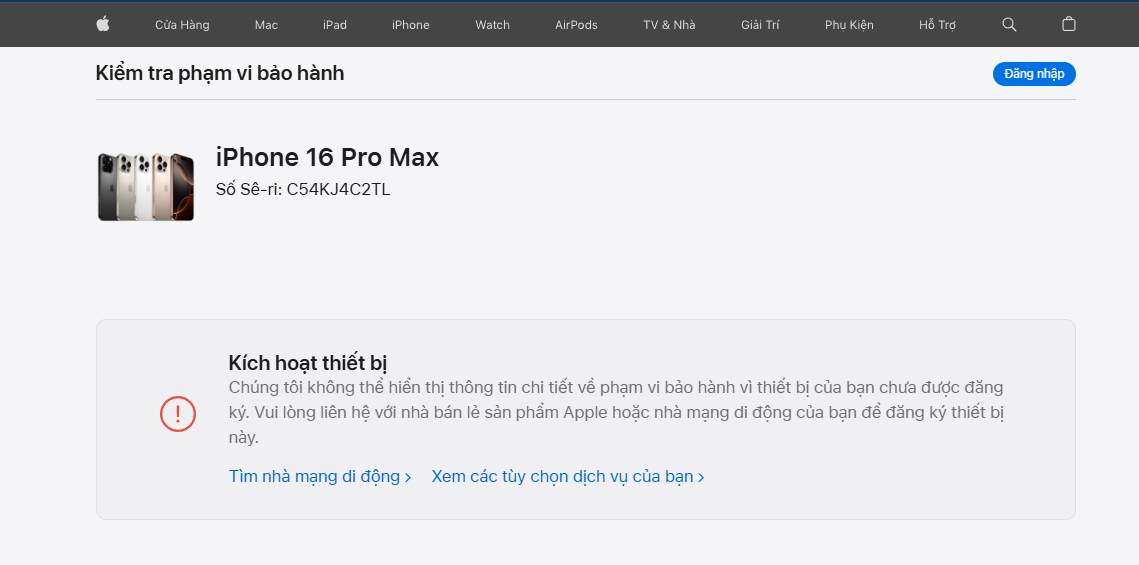The height and width of the screenshot is (565, 1139).
Task: Select AirPods in the navigation bar
Action: pyautogui.click(x=576, y=25)
